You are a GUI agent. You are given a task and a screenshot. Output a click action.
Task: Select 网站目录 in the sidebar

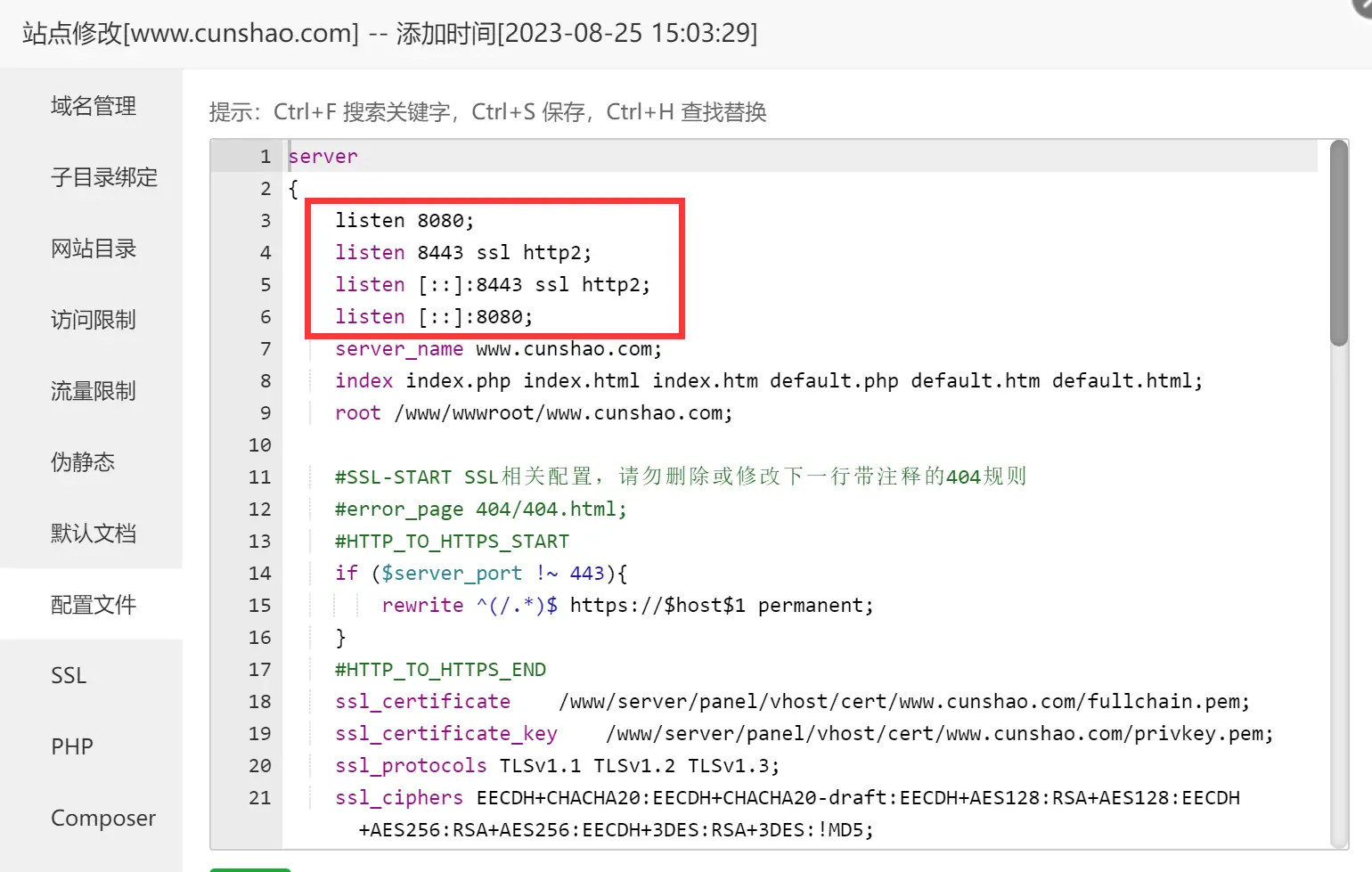click(x=93, y=249)
